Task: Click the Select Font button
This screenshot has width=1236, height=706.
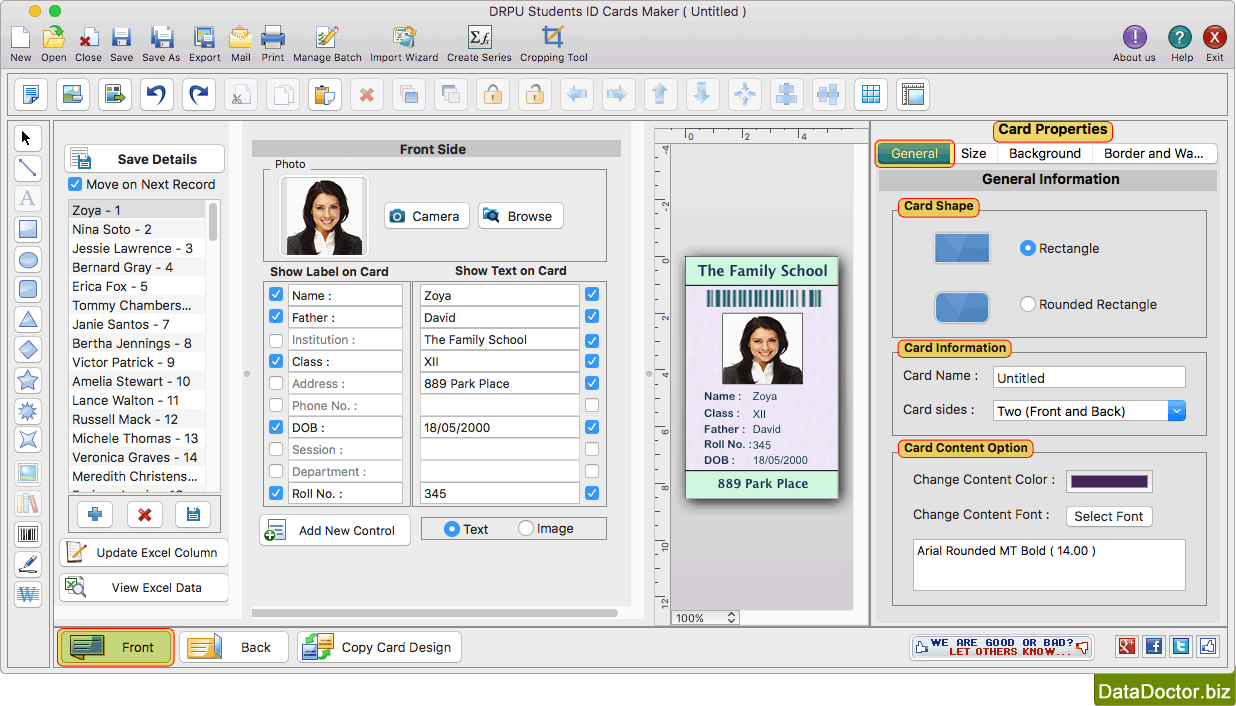Action: [x=1108, y=516]
